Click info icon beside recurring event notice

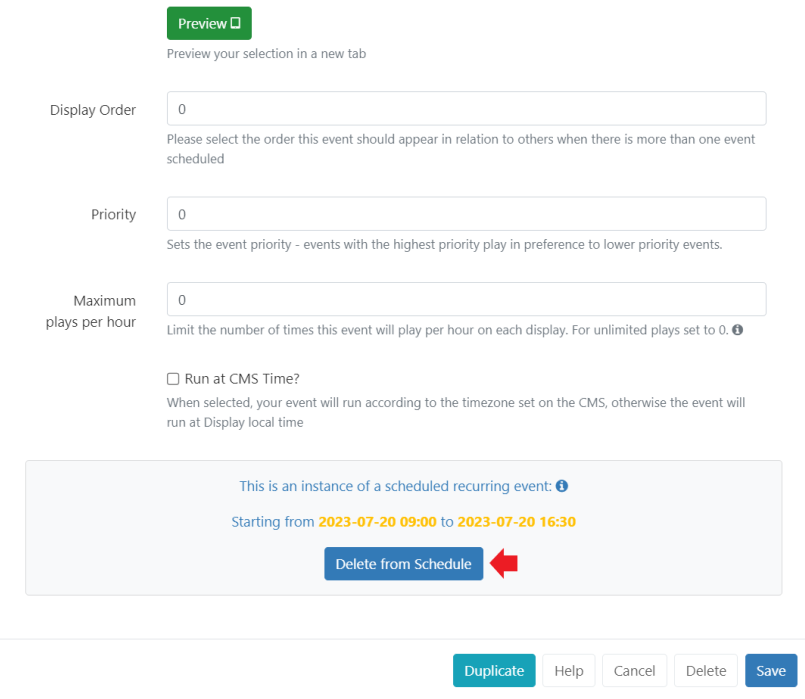tap(562, 486)
